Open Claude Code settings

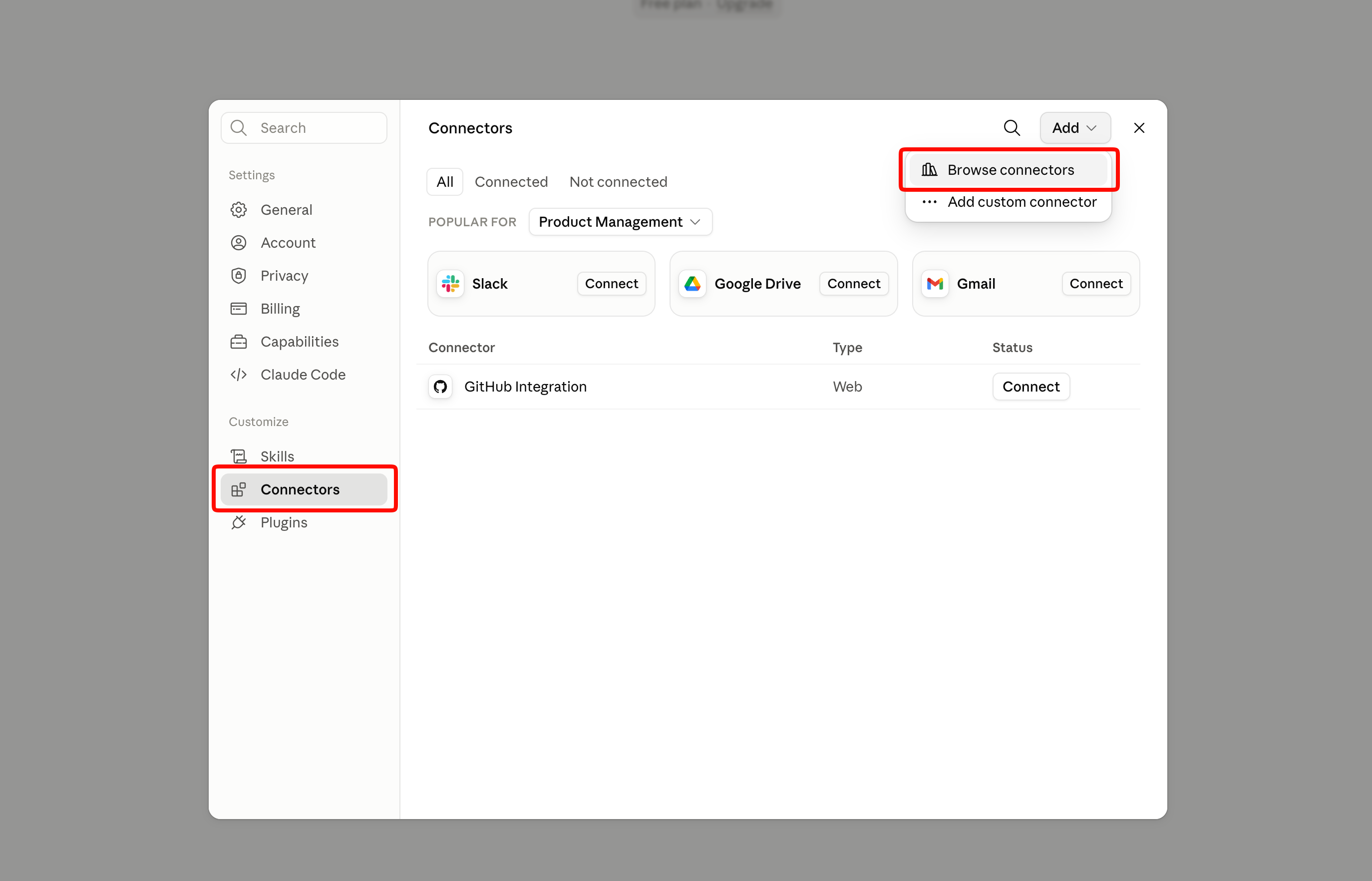click(304, 375)
